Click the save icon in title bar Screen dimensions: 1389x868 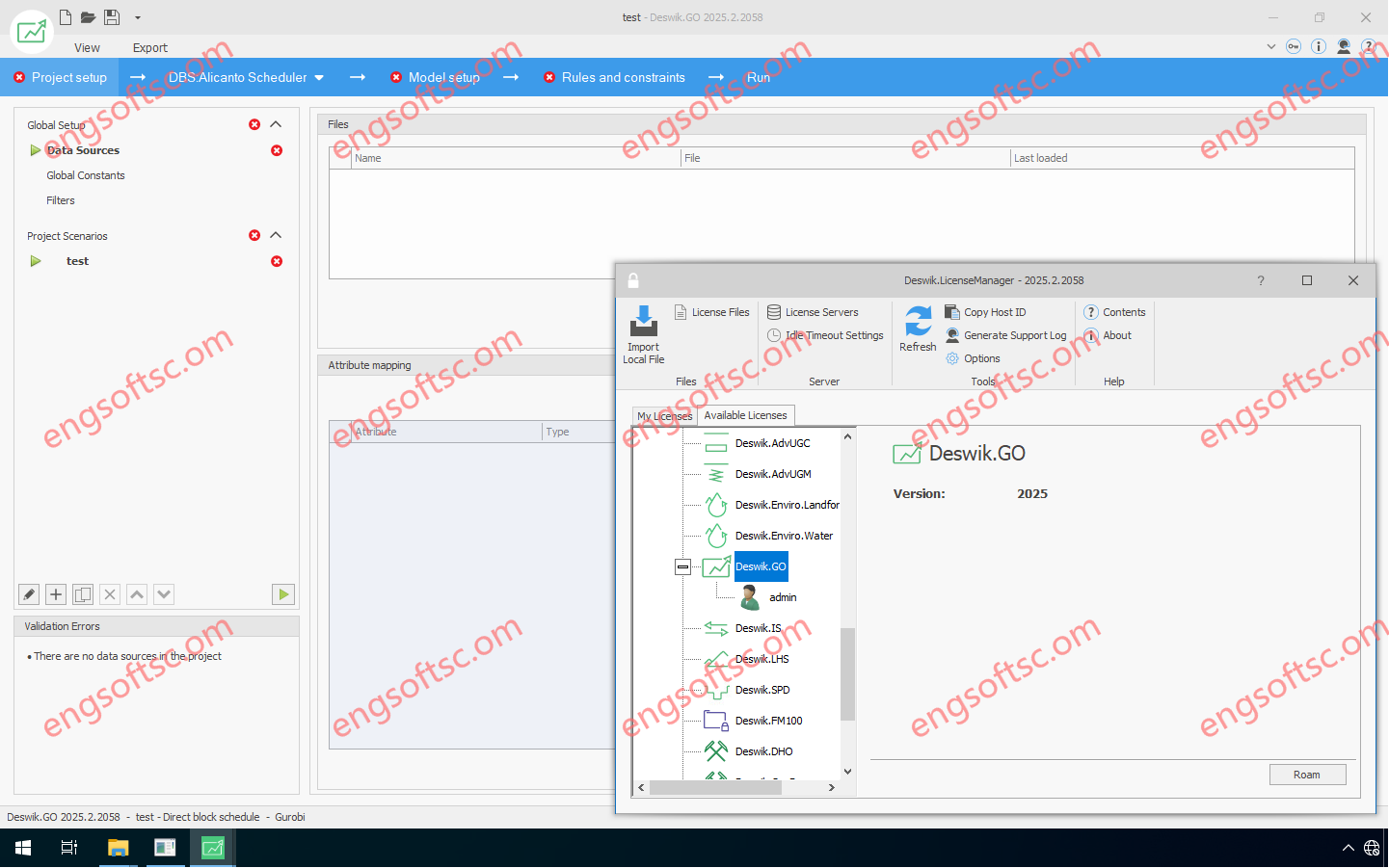pos(112,17)
